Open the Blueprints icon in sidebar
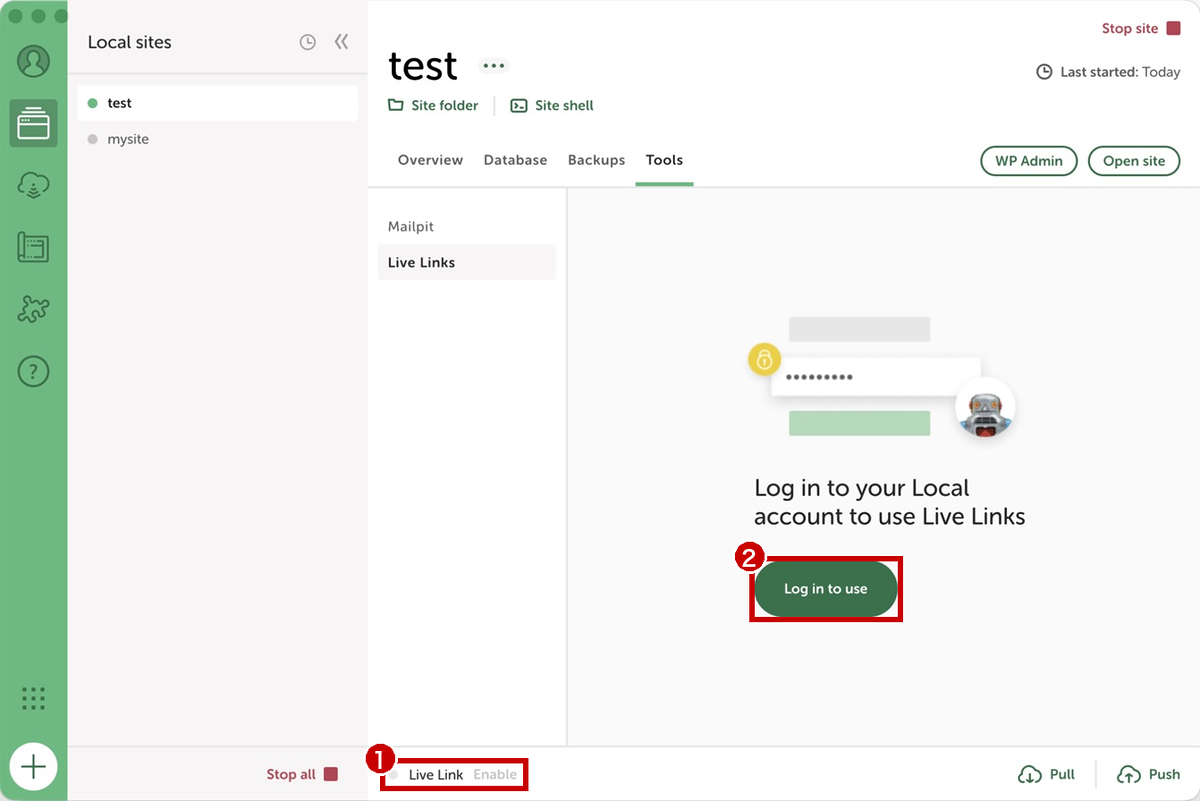The height and width of the screenshot is (801, 1200). pos(33,247)
